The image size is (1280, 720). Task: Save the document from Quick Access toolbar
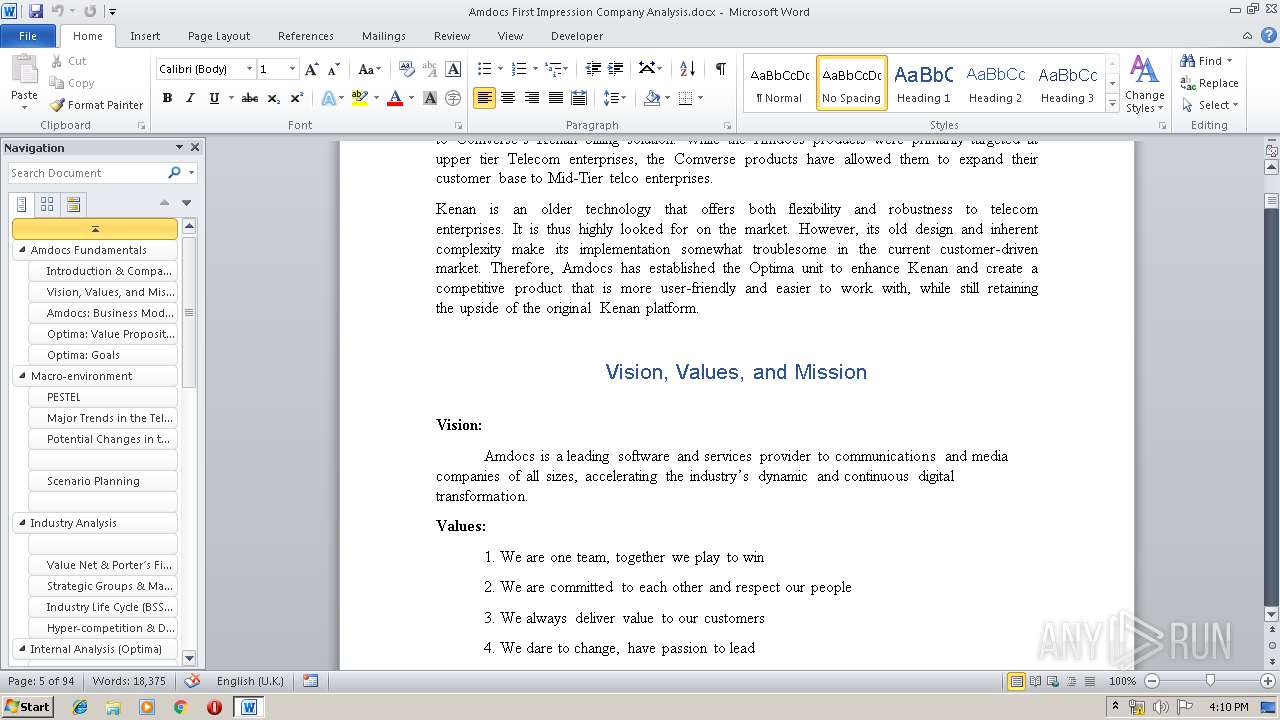point(36,11)
